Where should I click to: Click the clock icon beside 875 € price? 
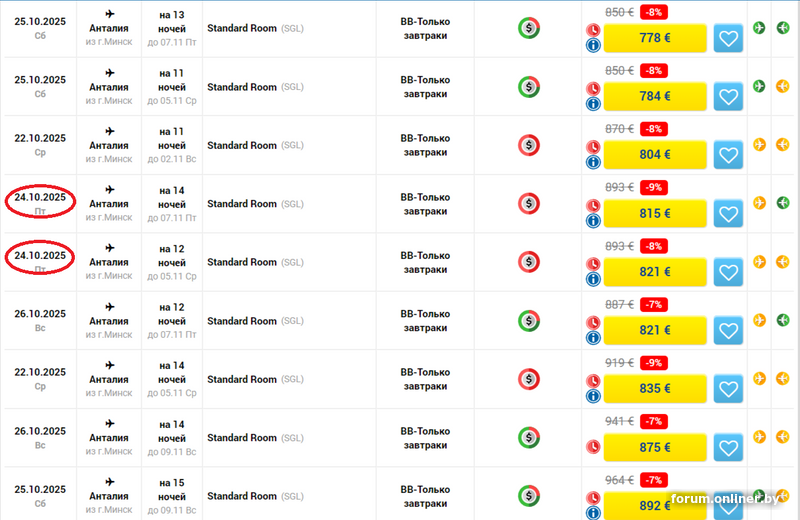pyautogui.click(x=593, y=439)
